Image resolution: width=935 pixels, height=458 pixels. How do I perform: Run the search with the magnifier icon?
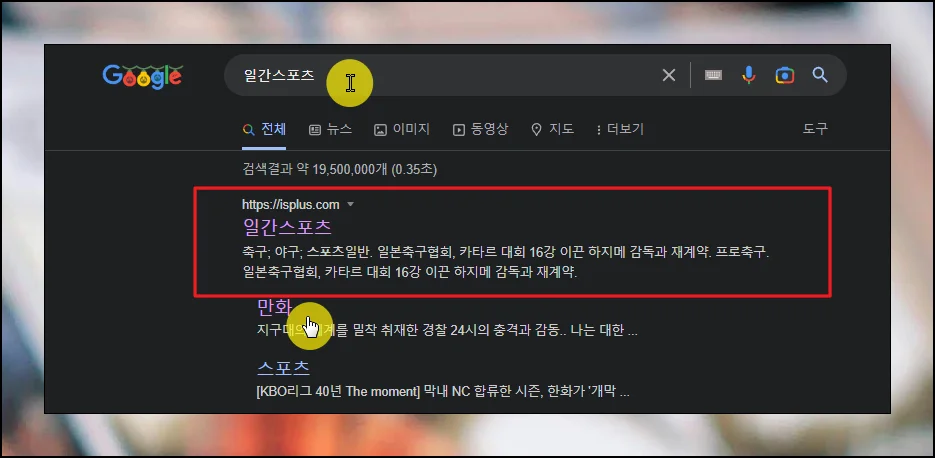click(820, 75)
